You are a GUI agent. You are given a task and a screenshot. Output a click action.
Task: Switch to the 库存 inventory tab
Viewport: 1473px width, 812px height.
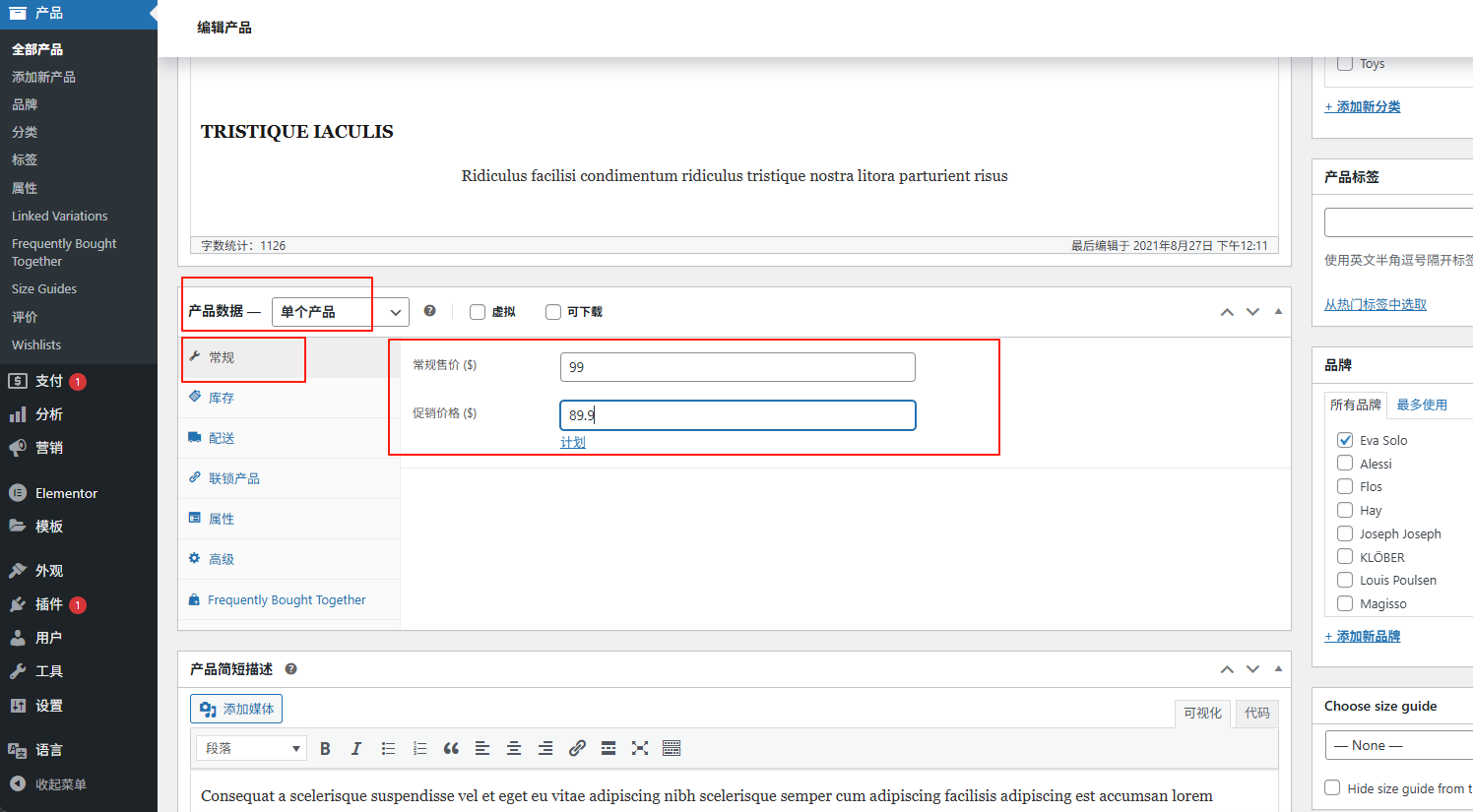pos(222,398)
